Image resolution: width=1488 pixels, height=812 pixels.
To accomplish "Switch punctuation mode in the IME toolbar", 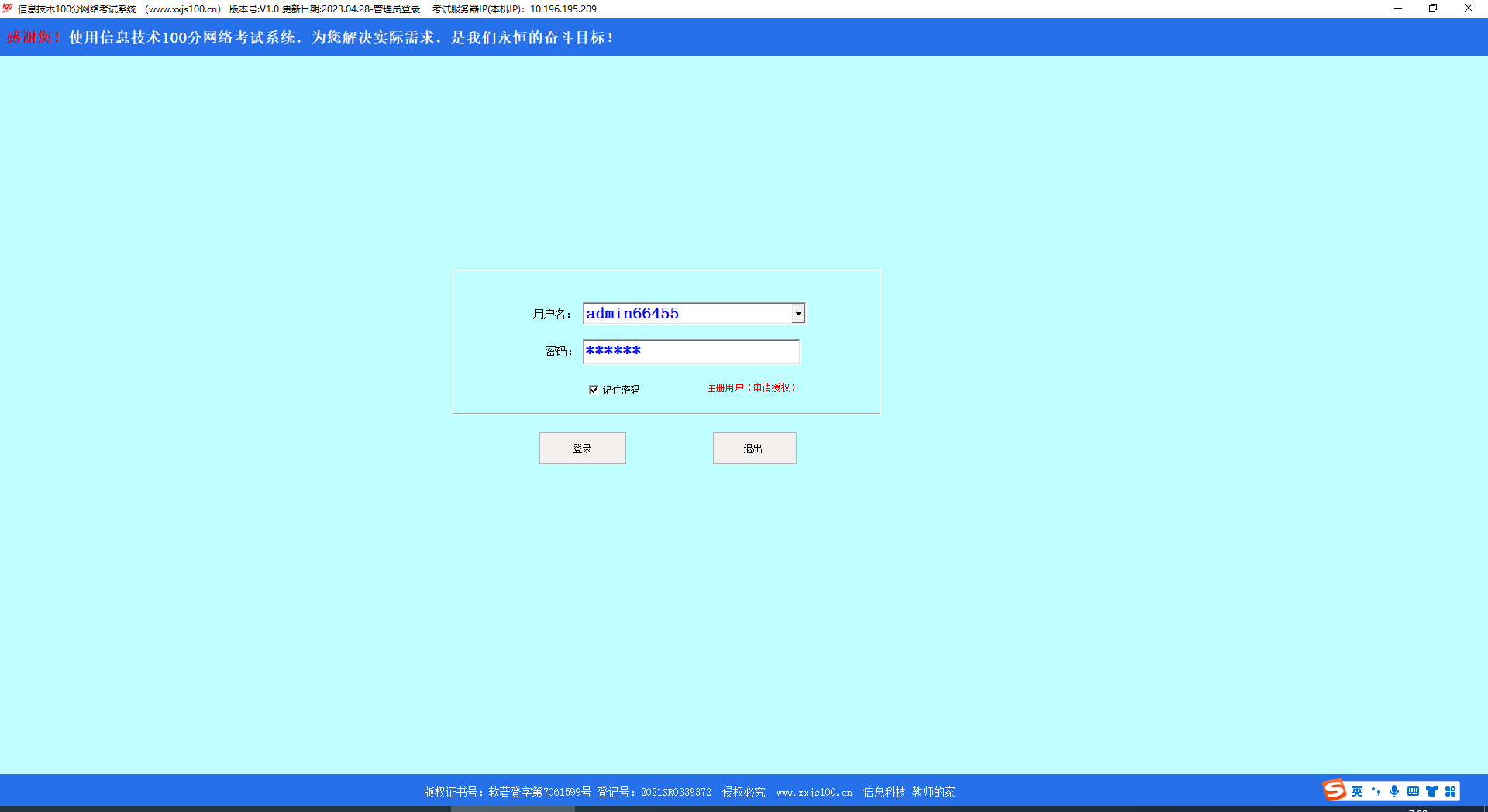I will (1376, 791).
